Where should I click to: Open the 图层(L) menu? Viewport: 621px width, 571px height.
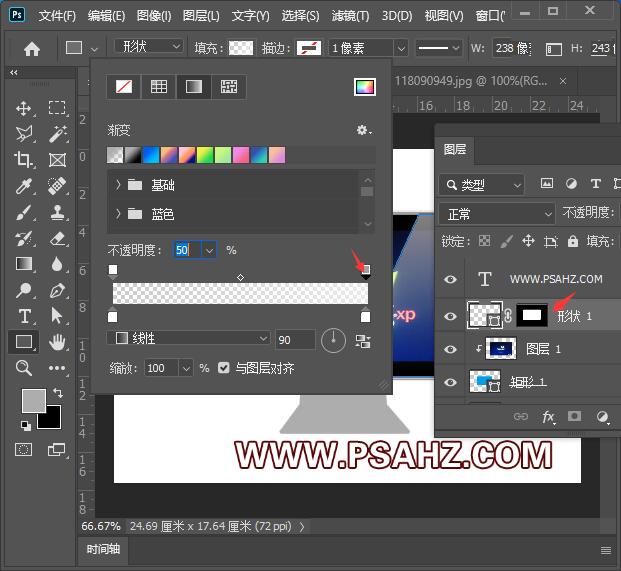click(201, 16)
